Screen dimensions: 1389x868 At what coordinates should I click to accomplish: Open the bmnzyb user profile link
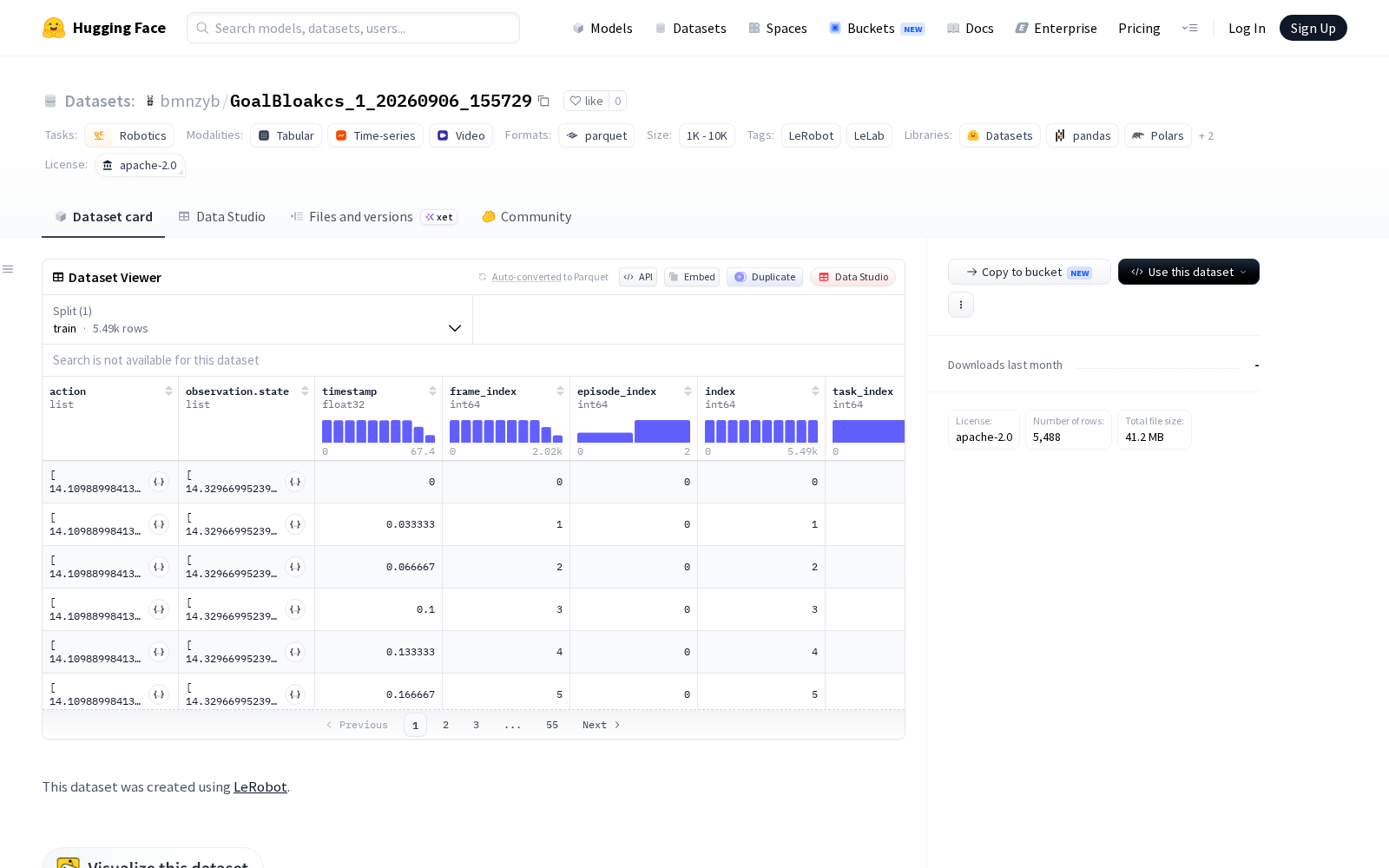click(190, 101)
